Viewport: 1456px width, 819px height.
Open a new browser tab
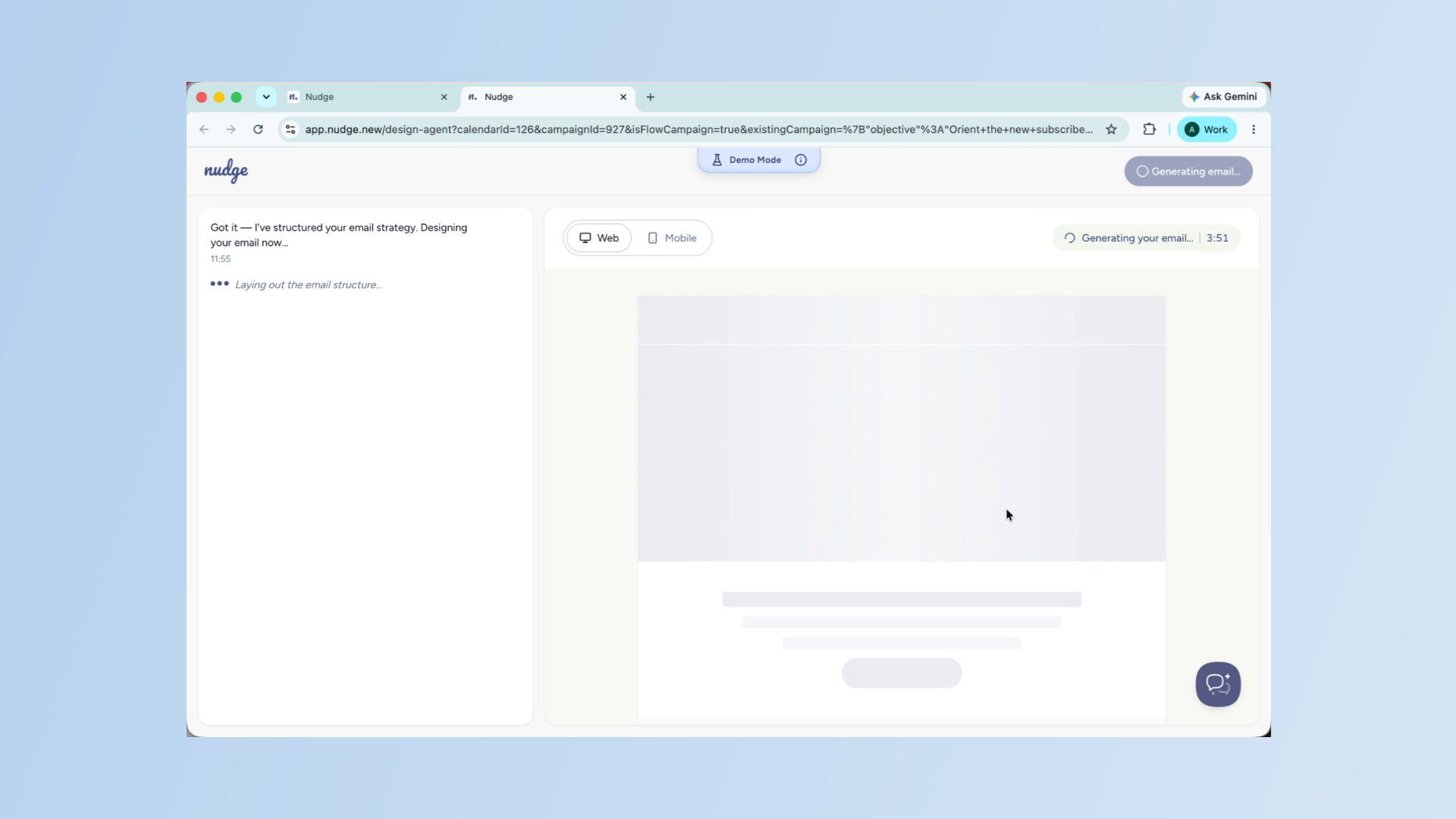(651, 97)
